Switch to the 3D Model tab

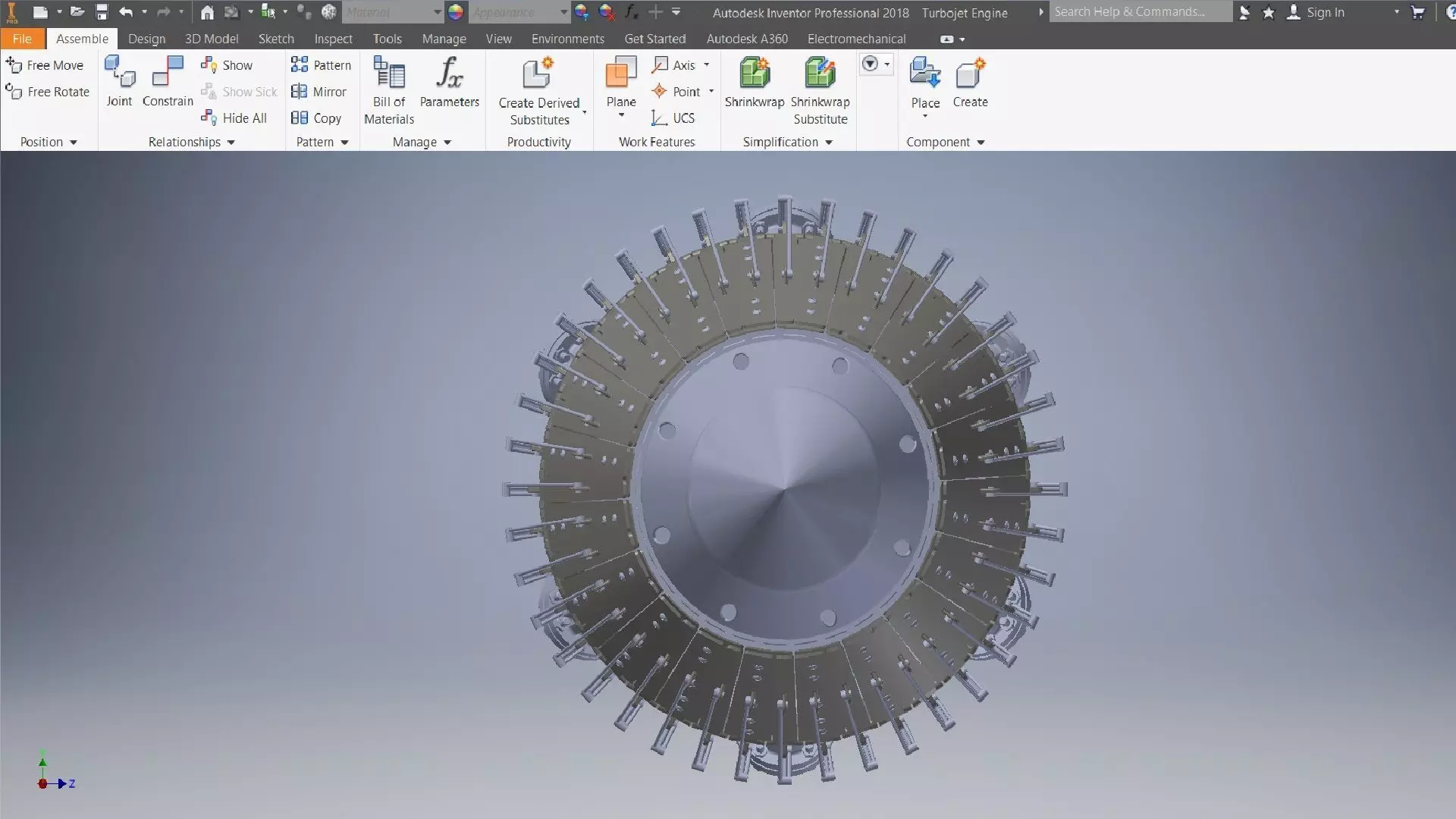[212, 39]
